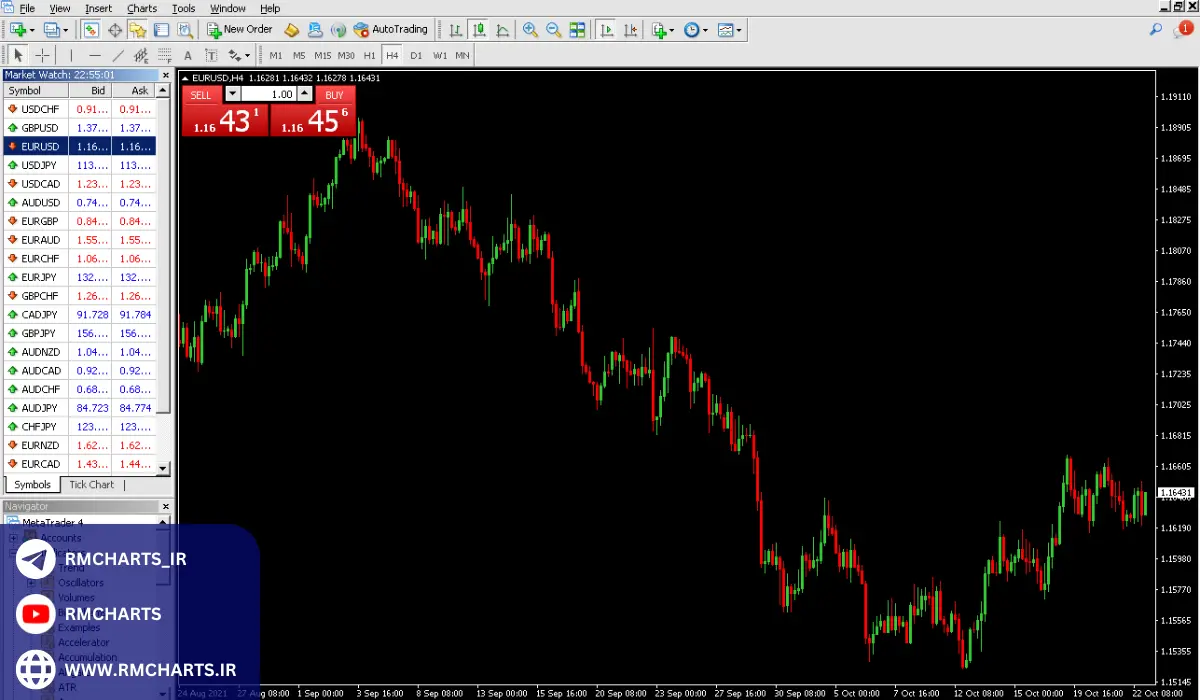Screen dimensions: 1200x700
Task: Select the vertical line drawing tool
Action: coord(71,55)
